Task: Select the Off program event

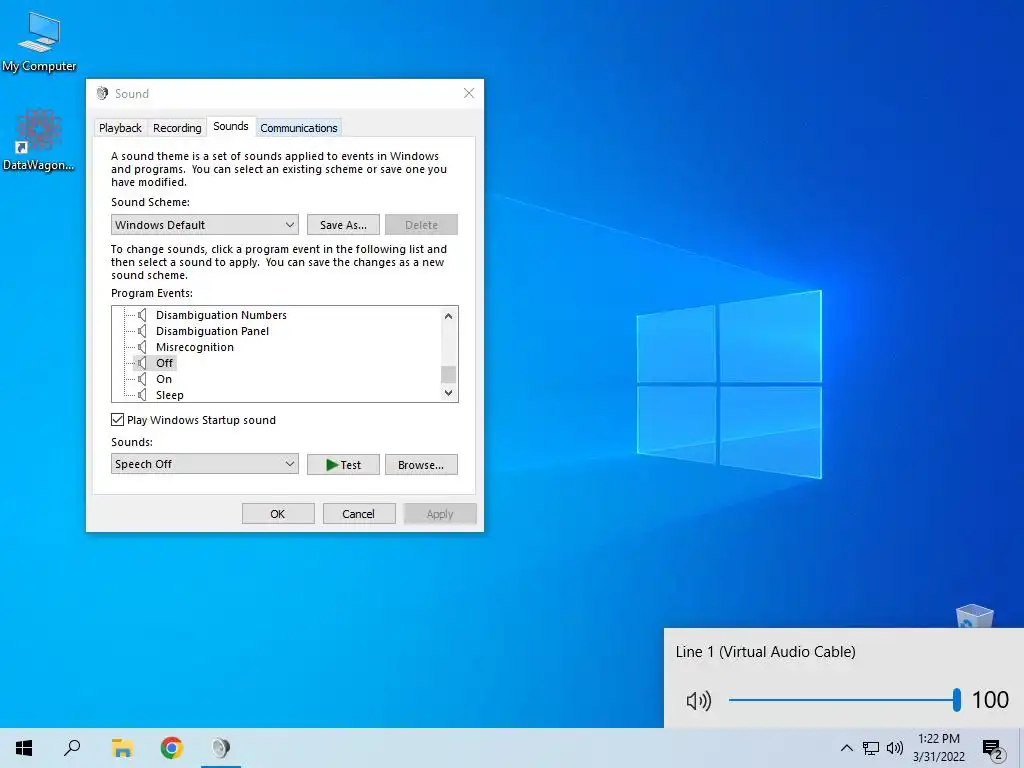Action: coord(165,363)
